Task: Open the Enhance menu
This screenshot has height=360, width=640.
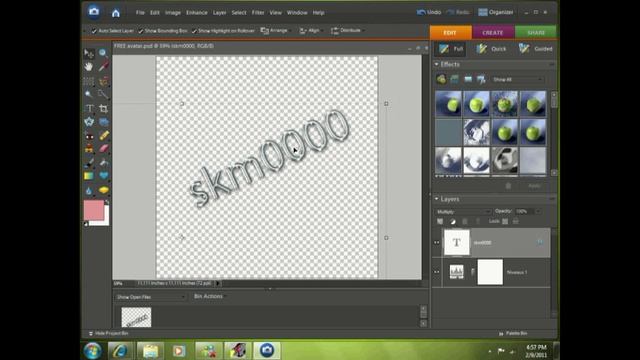Action: pos(196,13)
